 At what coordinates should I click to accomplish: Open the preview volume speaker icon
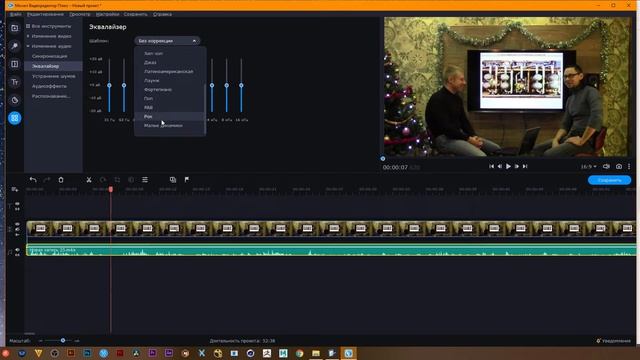pyautogui.click(x=607, y=167)
